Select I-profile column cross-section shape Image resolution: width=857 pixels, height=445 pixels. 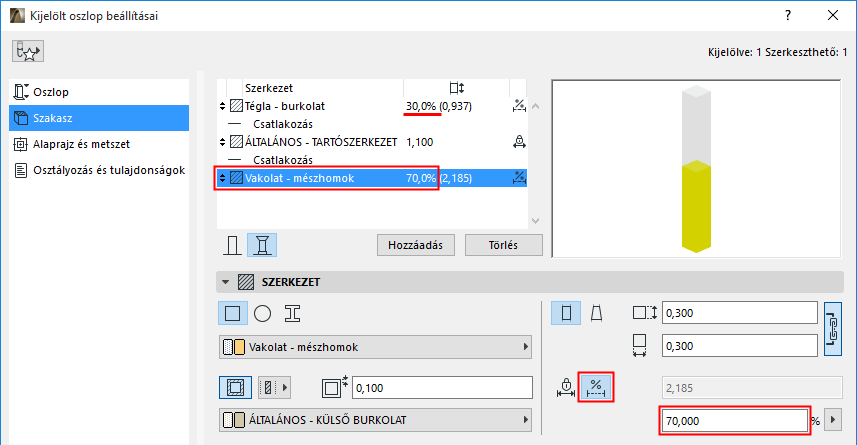[292, 313]
